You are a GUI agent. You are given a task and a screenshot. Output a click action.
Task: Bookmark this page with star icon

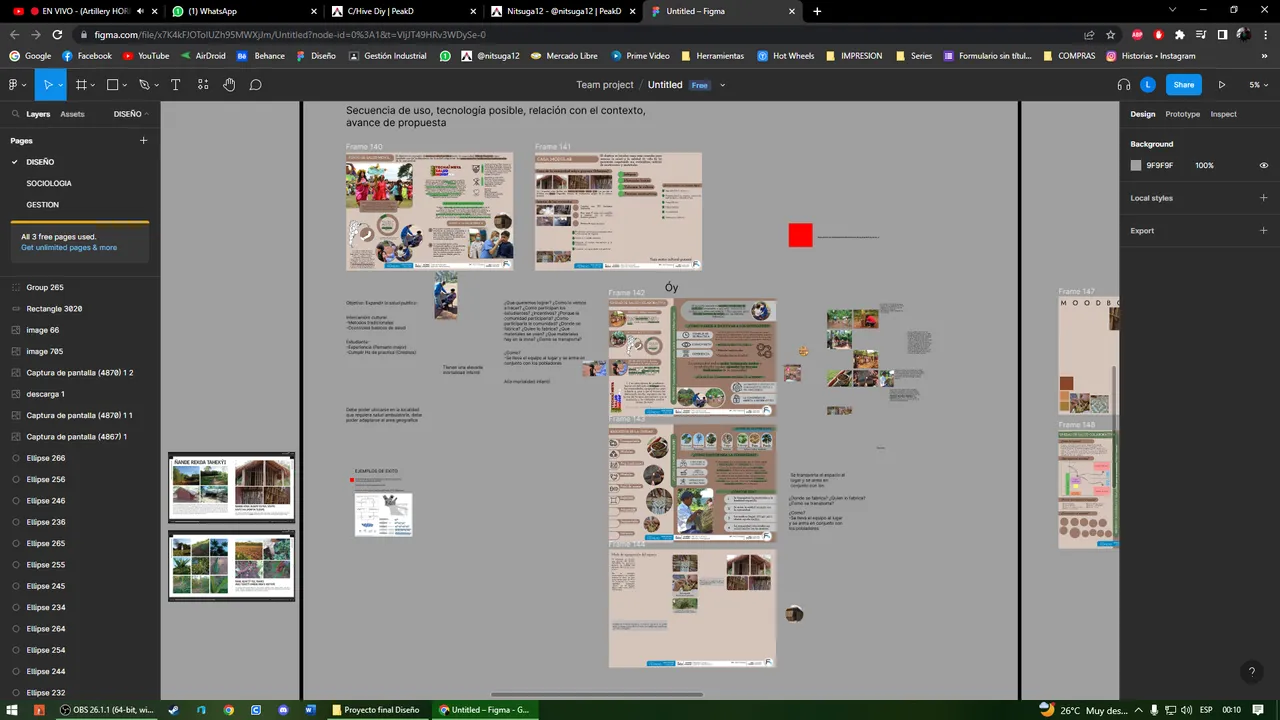(1110, 34)
